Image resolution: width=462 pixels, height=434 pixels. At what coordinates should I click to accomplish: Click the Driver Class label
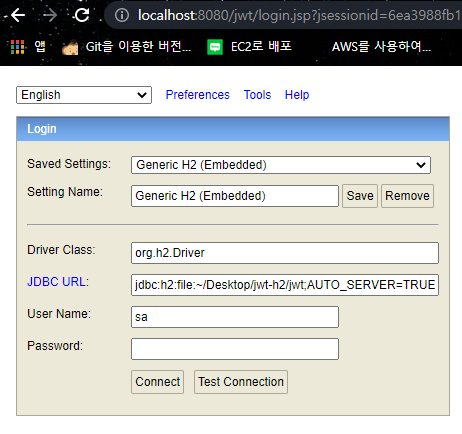click(61, 250)
